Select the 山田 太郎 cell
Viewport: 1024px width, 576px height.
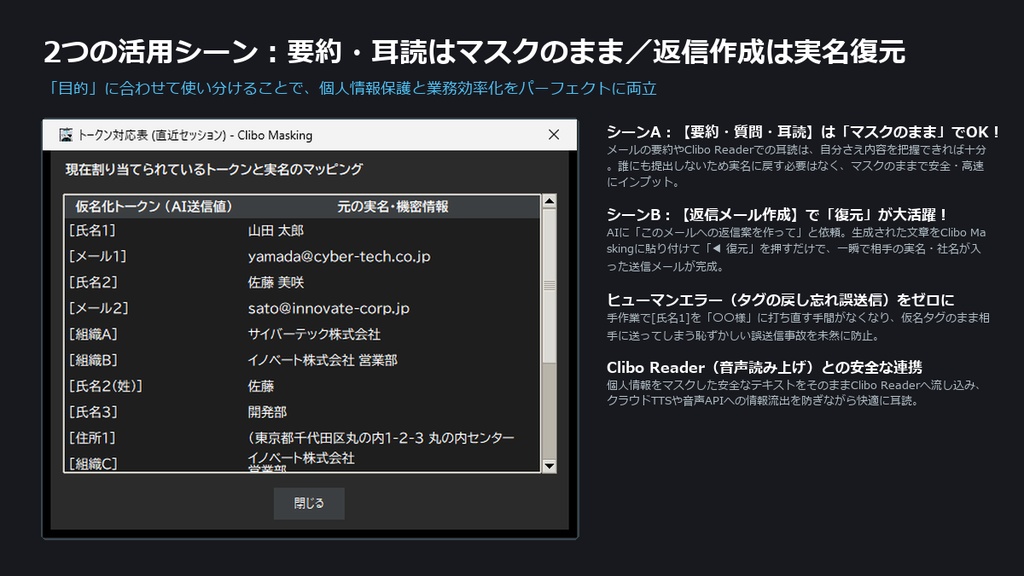pyautogui.click(x=276, y=231)
